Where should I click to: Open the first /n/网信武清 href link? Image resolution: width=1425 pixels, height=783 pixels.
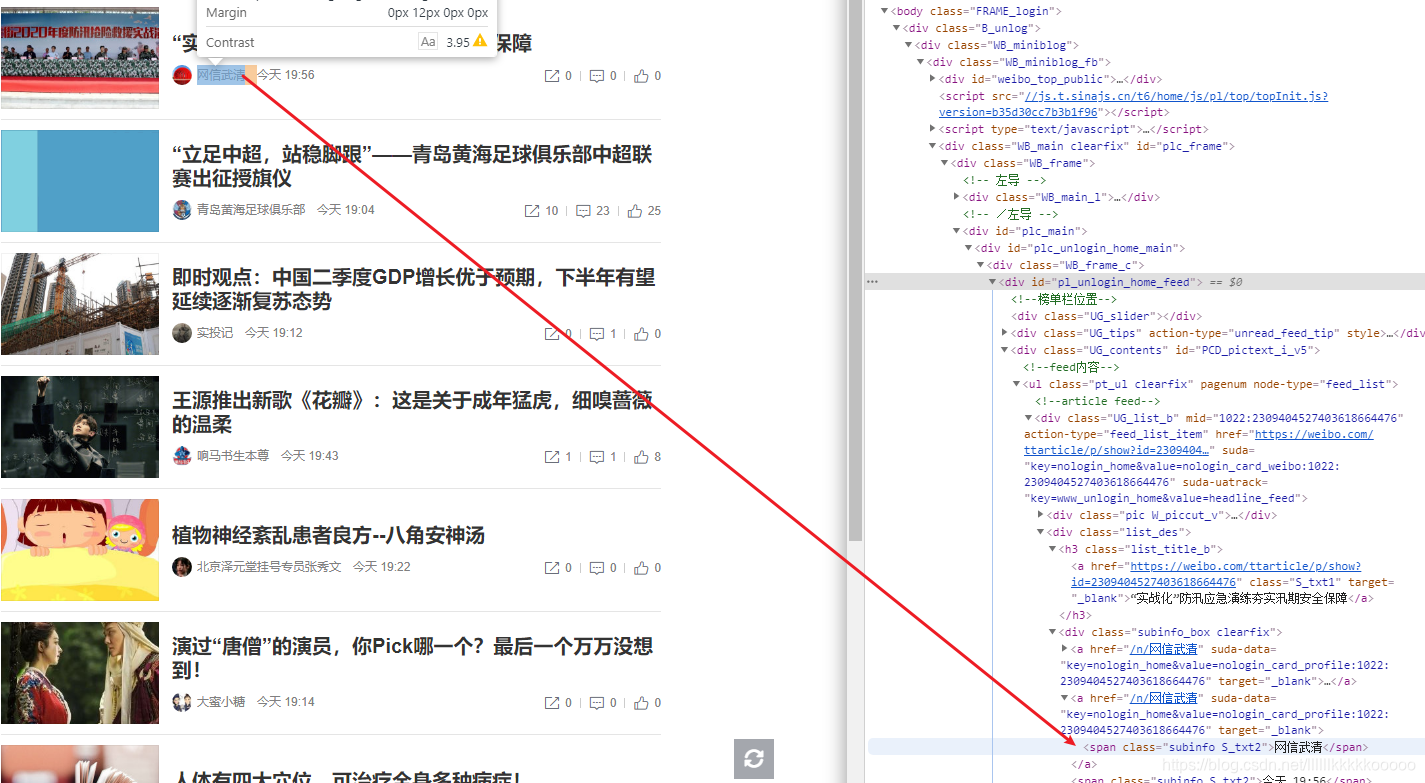click(x=1161, y=649)
